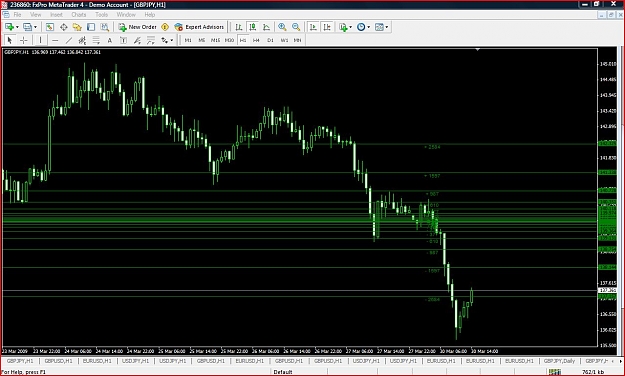Click the 762/1 kb connection status
Image resolution: width=625 pixels, height=376 pixels.
point(592,372)
